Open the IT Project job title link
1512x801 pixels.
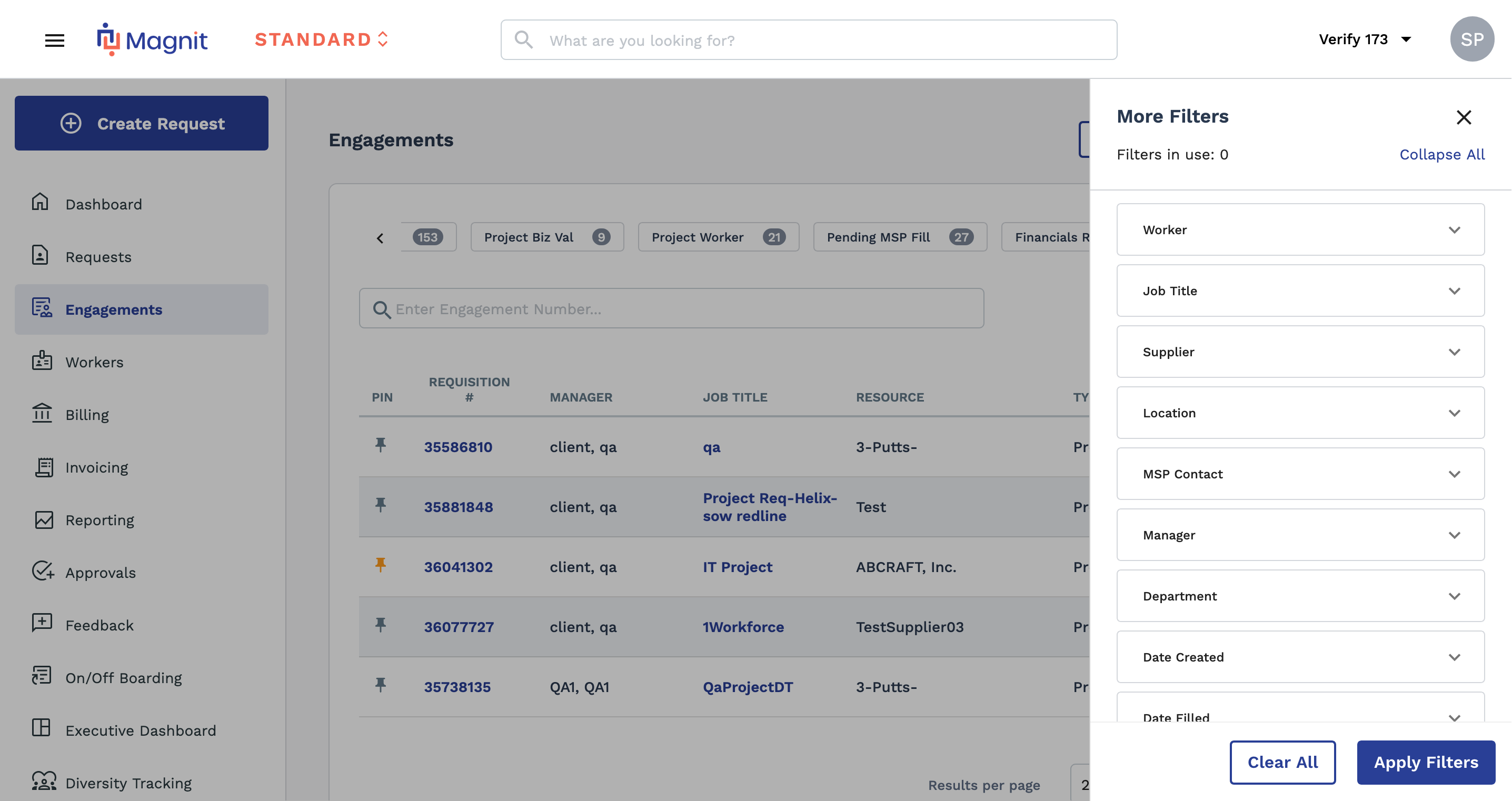(737, 567)
